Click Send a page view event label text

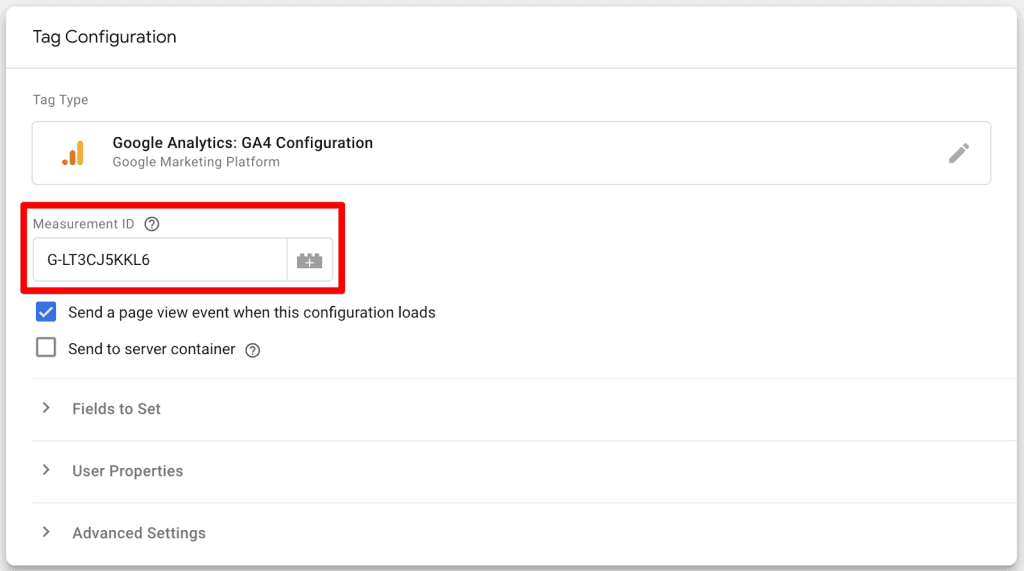tap(251, 312)
